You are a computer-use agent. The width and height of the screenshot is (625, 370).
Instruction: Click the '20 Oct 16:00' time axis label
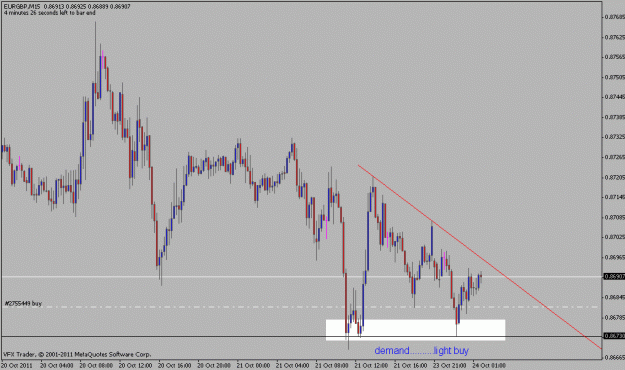pyautogui.click(x=175, y=365)
